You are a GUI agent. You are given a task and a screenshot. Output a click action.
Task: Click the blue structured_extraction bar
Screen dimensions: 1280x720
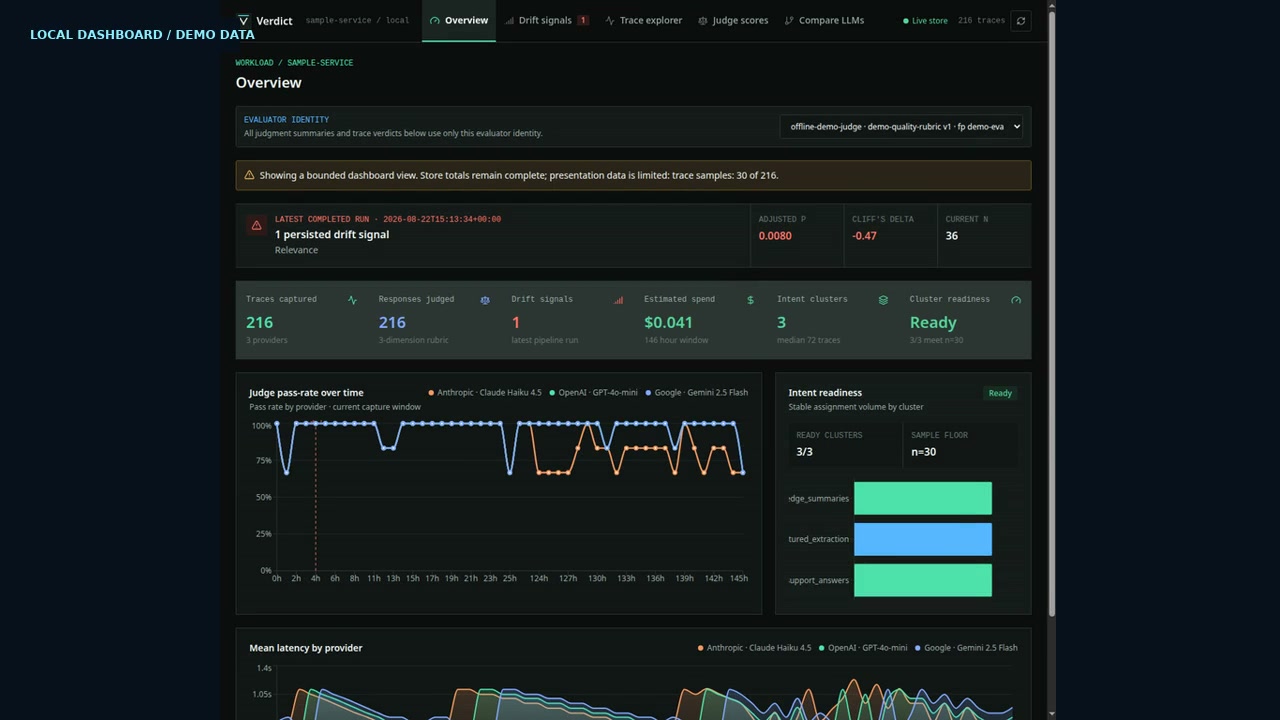click(923, 539)
